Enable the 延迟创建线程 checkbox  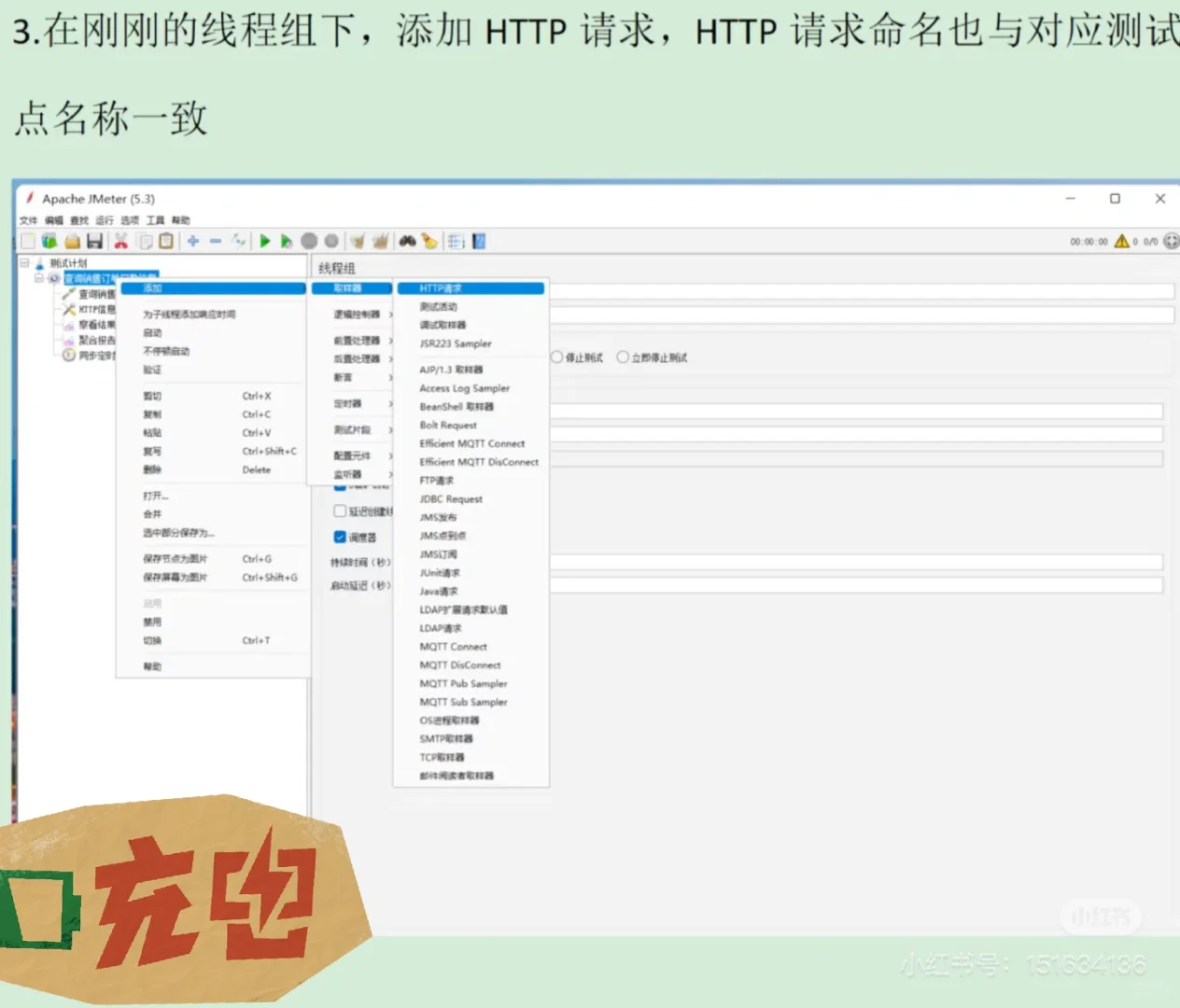(x=340, y=511)
